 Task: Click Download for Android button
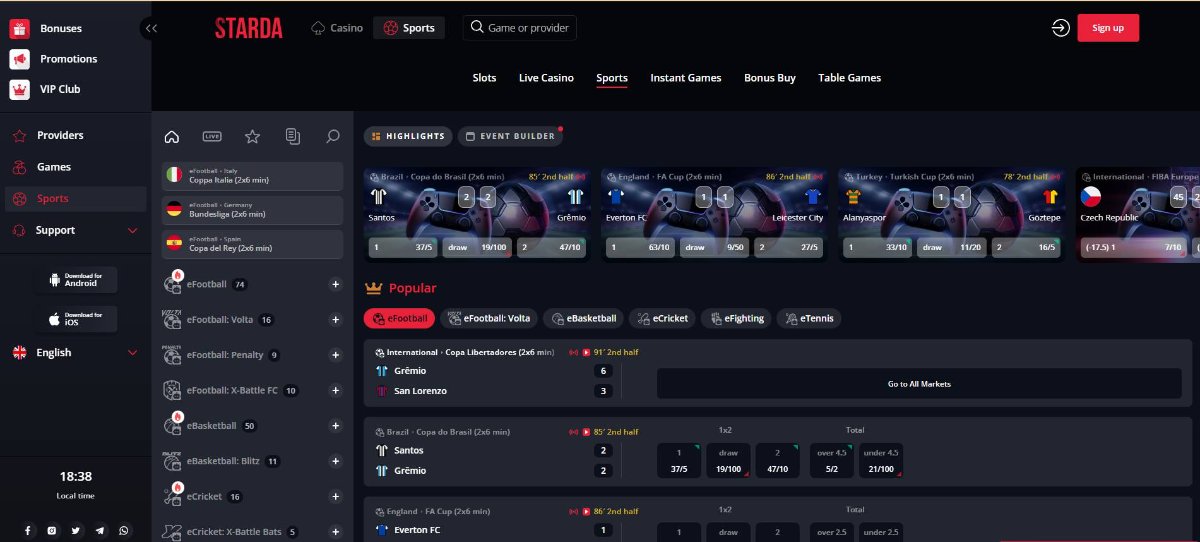click(75, 280)
